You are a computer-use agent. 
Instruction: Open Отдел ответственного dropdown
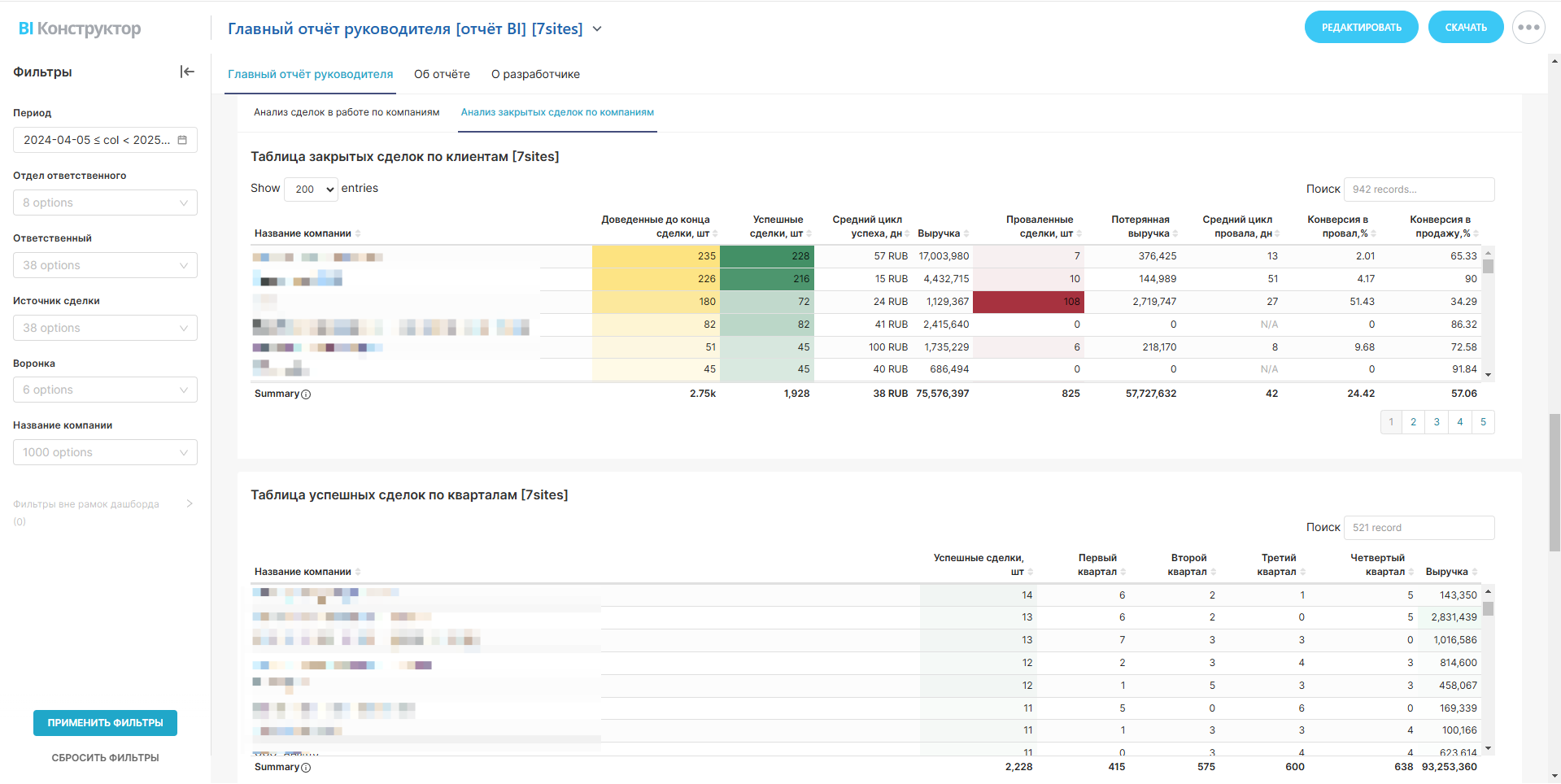tap(105, 203)
